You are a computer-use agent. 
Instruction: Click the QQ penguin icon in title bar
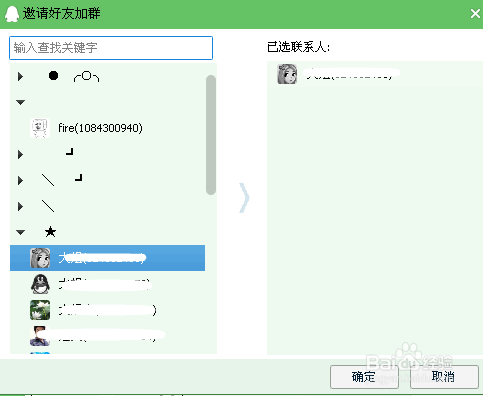click(x=12, y=14)
